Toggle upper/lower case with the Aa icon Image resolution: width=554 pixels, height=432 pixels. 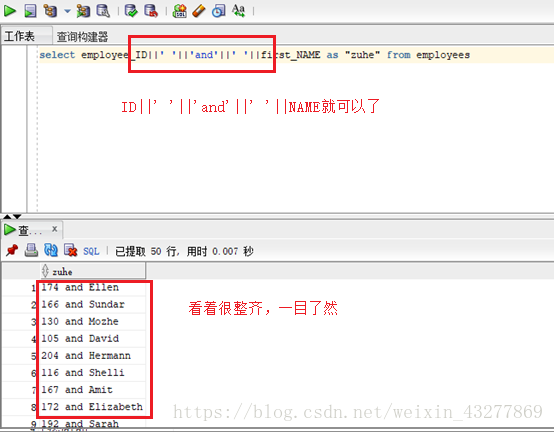click(238, 10)
